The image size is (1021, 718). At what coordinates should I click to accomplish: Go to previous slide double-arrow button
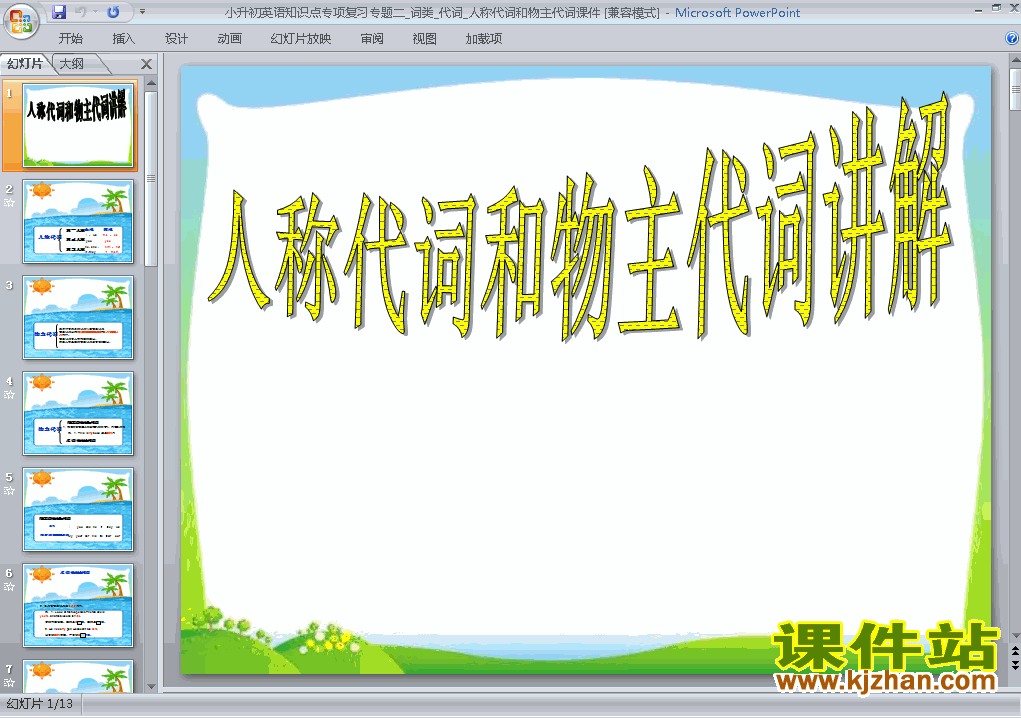pyautogui.click(x=1015, y=651)
